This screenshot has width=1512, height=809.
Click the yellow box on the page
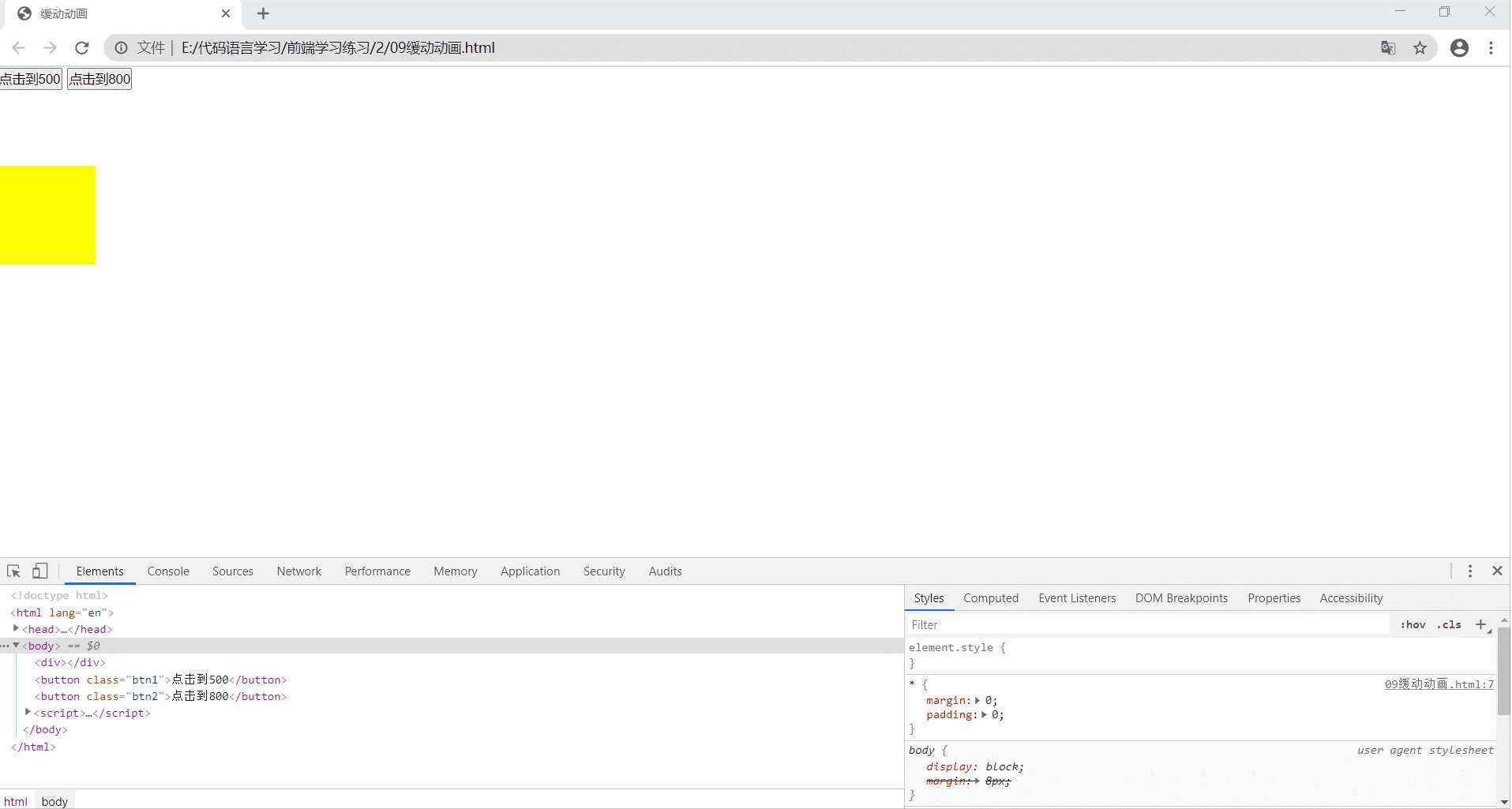tap(47, 215)
